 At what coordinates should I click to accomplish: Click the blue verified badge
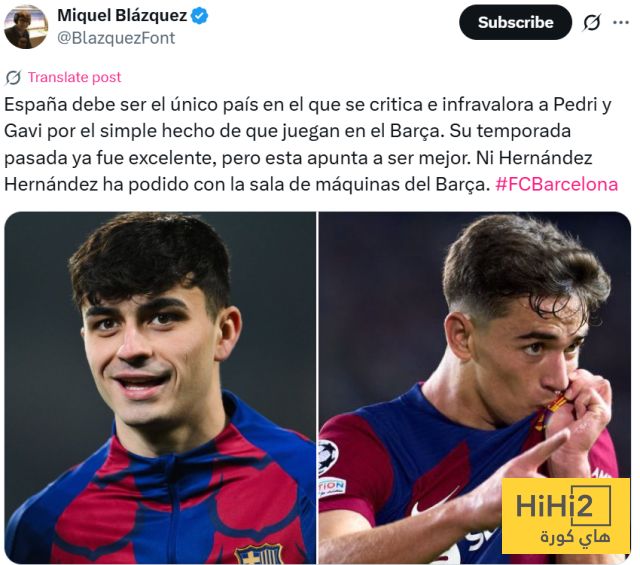(200, 16)
